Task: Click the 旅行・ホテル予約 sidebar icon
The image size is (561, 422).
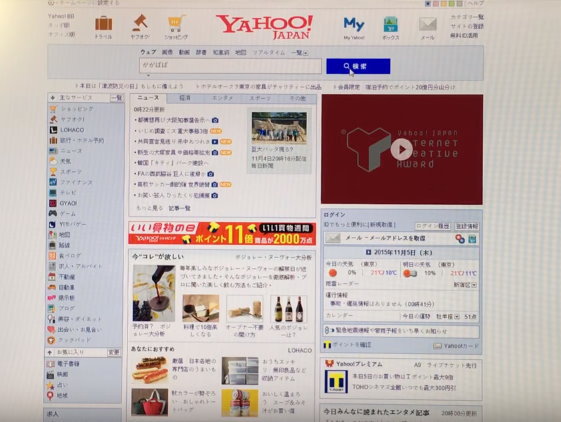Action: (x=53, y=140)
